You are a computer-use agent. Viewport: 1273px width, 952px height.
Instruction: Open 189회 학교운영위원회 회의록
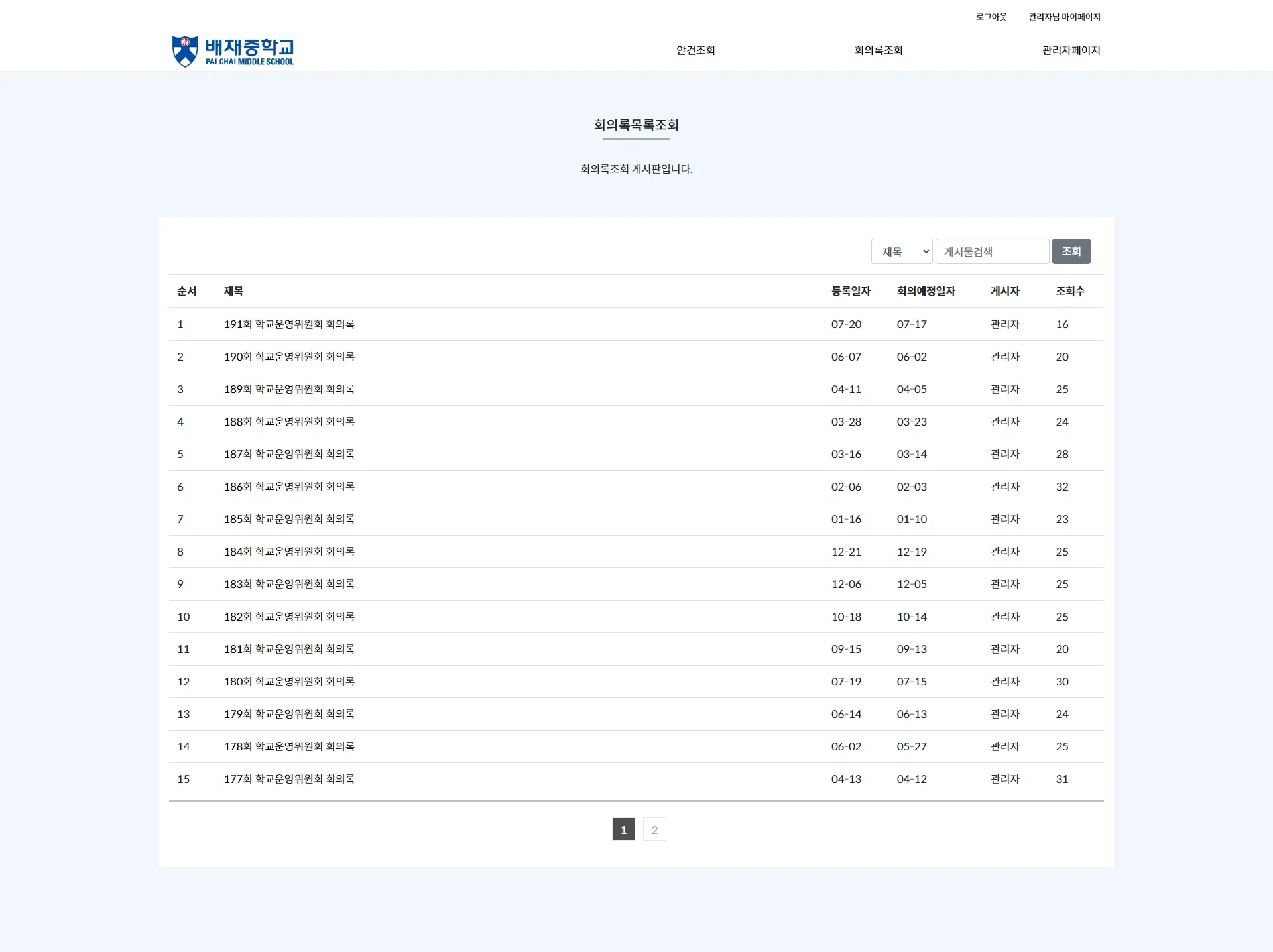pyautogui.click(x=289, y=389)
